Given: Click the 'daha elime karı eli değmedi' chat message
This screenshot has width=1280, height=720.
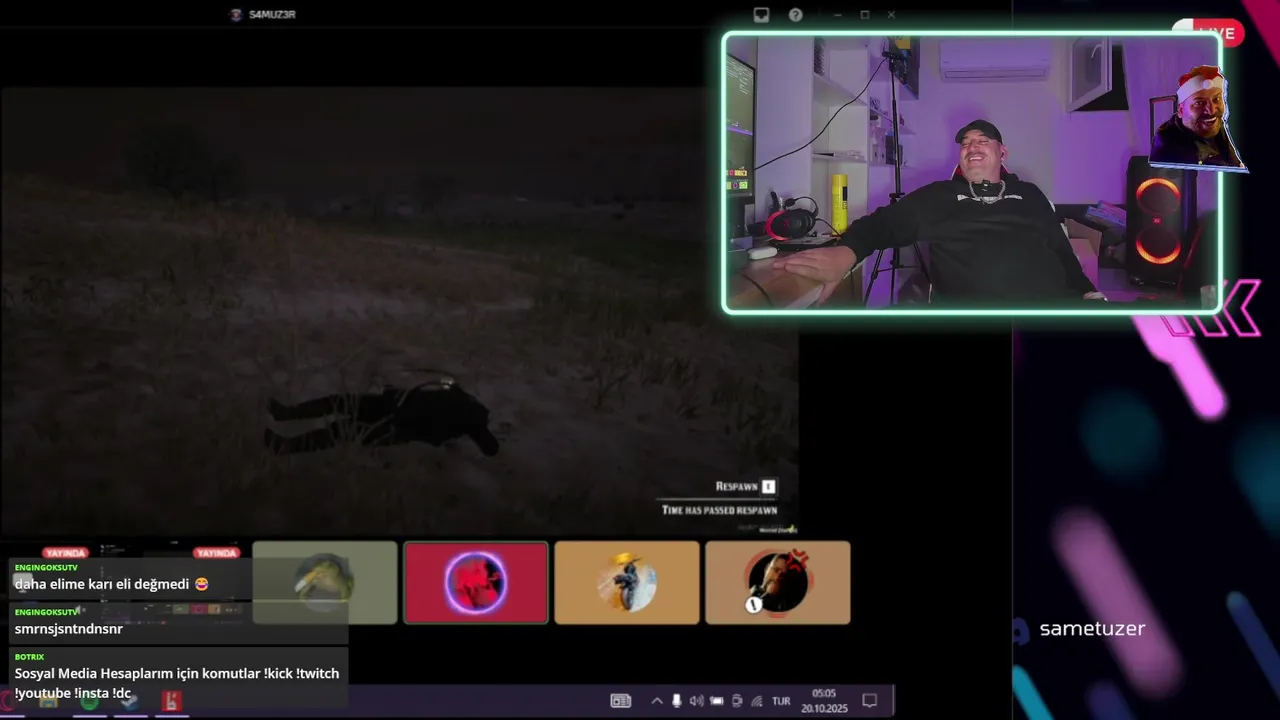Looking at the screenshot, I should 111,584.
